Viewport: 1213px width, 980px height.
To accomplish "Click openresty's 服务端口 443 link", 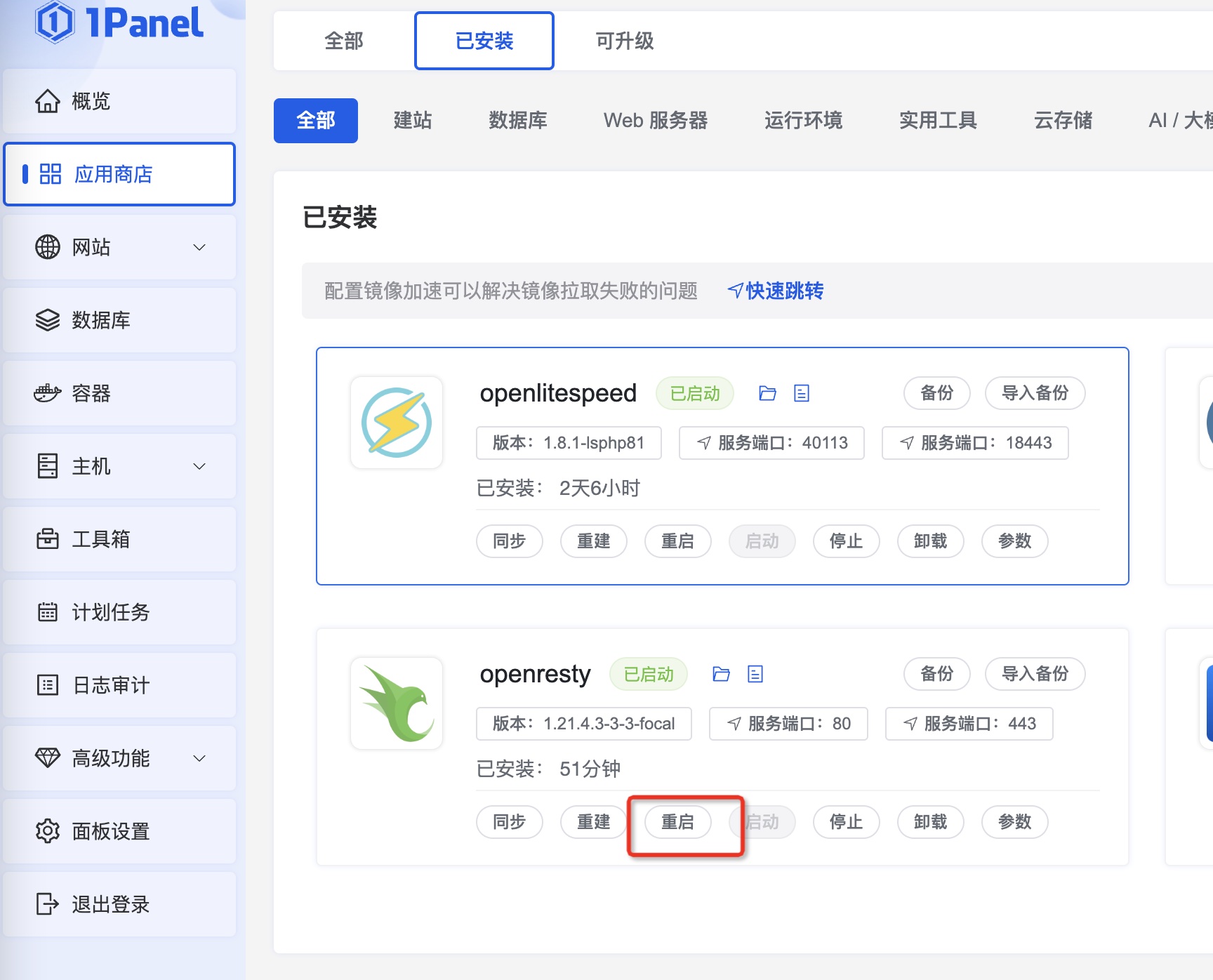I will (969, 724).
